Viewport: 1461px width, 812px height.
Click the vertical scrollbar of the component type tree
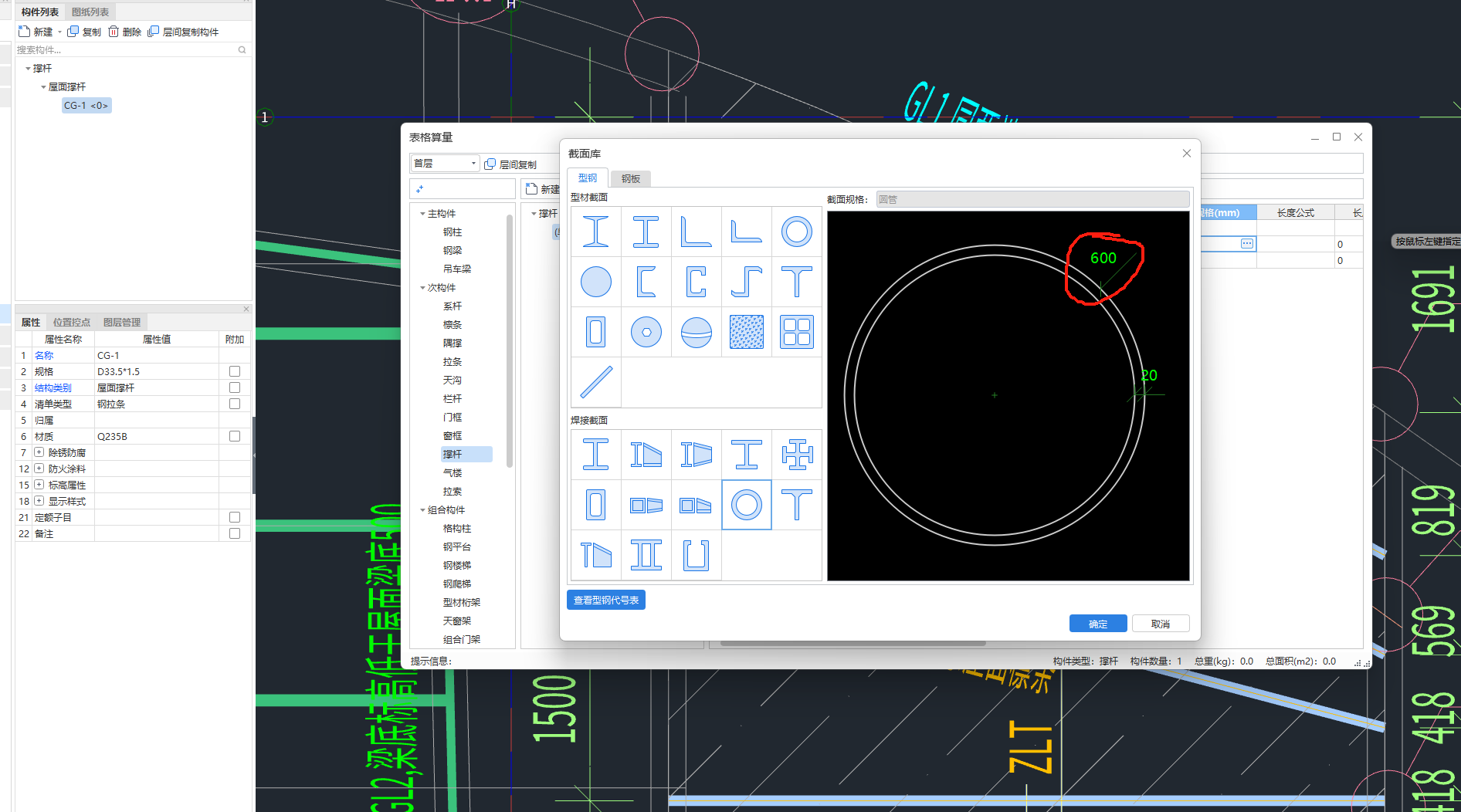510,340
